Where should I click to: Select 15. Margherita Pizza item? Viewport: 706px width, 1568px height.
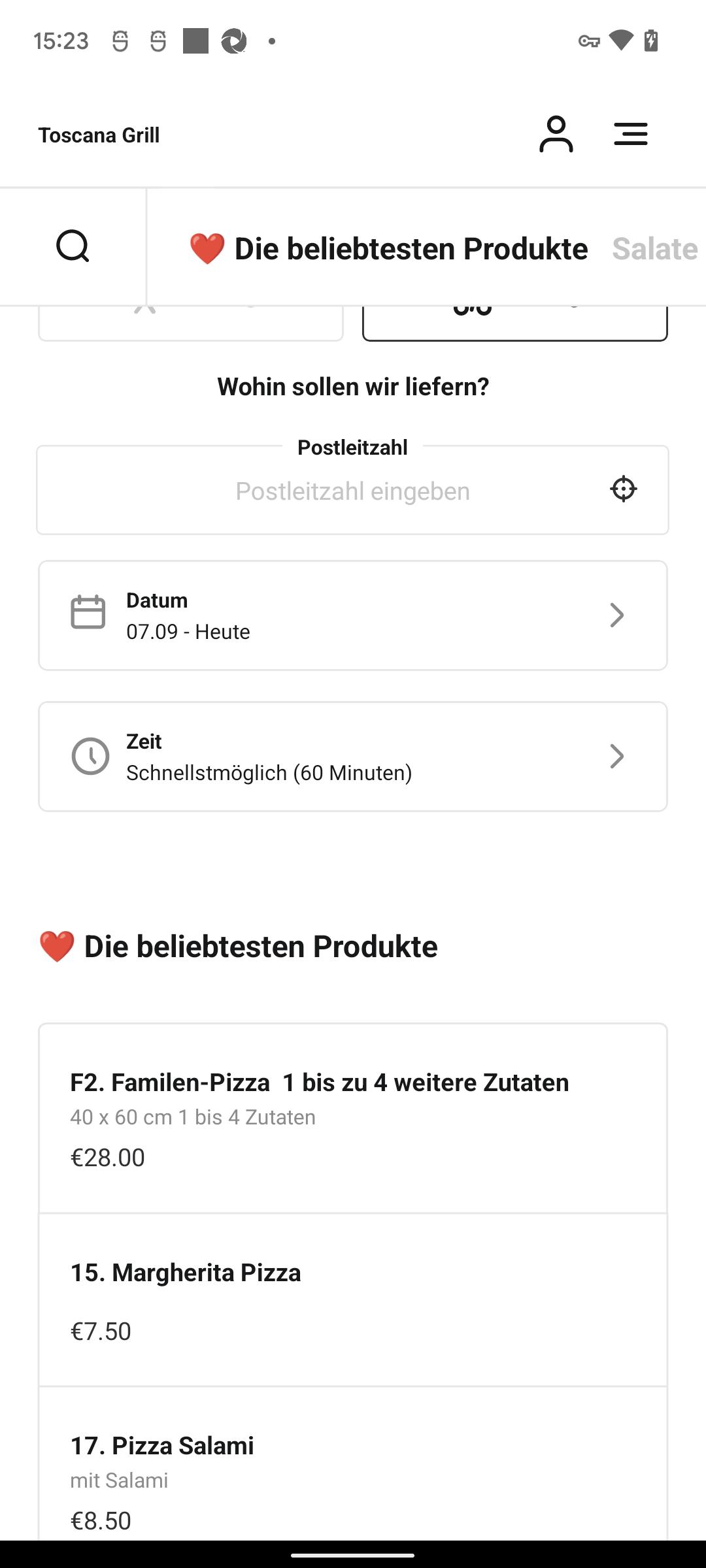click(353, 1300)
